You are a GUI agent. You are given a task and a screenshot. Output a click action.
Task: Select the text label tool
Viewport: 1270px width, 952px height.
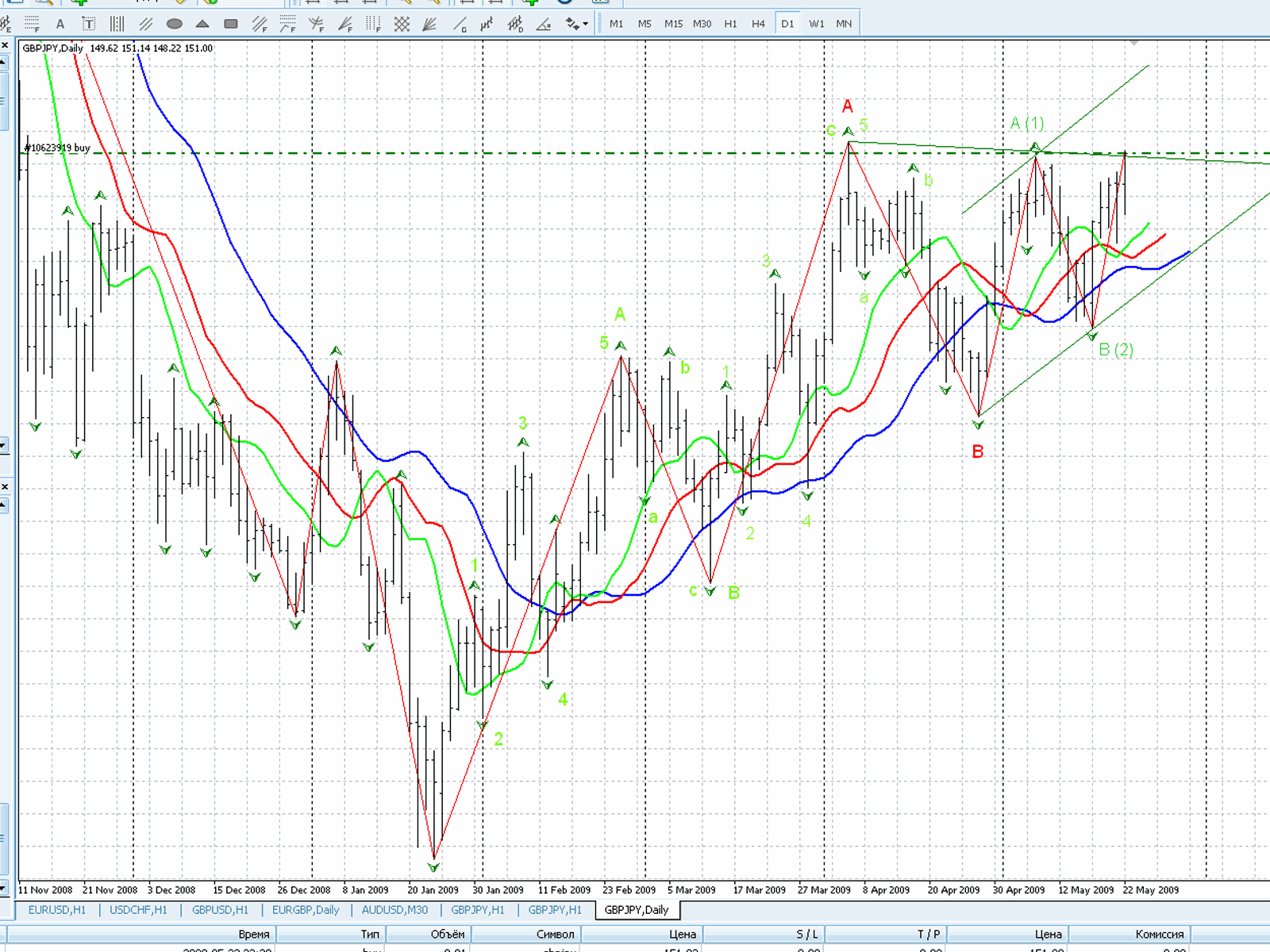(88, 24)
